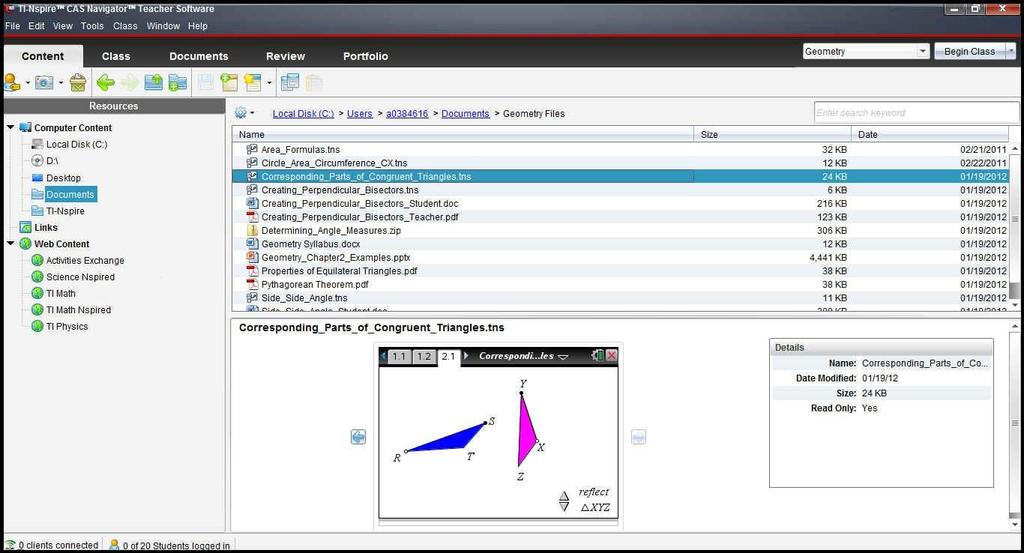Click the greyed Forward arrow in toolbar
This screenshot has height=553, width=1024.
pyautogui.click(x=129, y=82)
